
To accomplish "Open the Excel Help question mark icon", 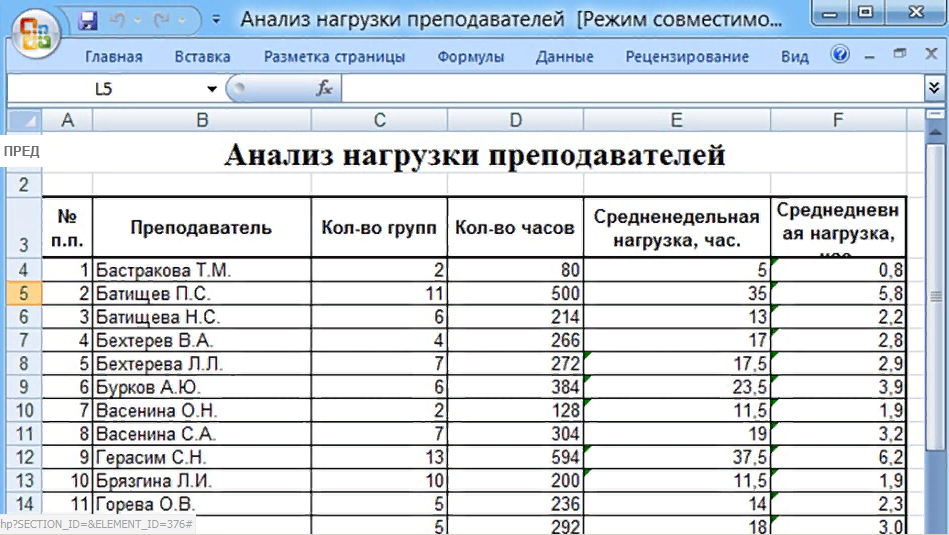I will [840, 55].
